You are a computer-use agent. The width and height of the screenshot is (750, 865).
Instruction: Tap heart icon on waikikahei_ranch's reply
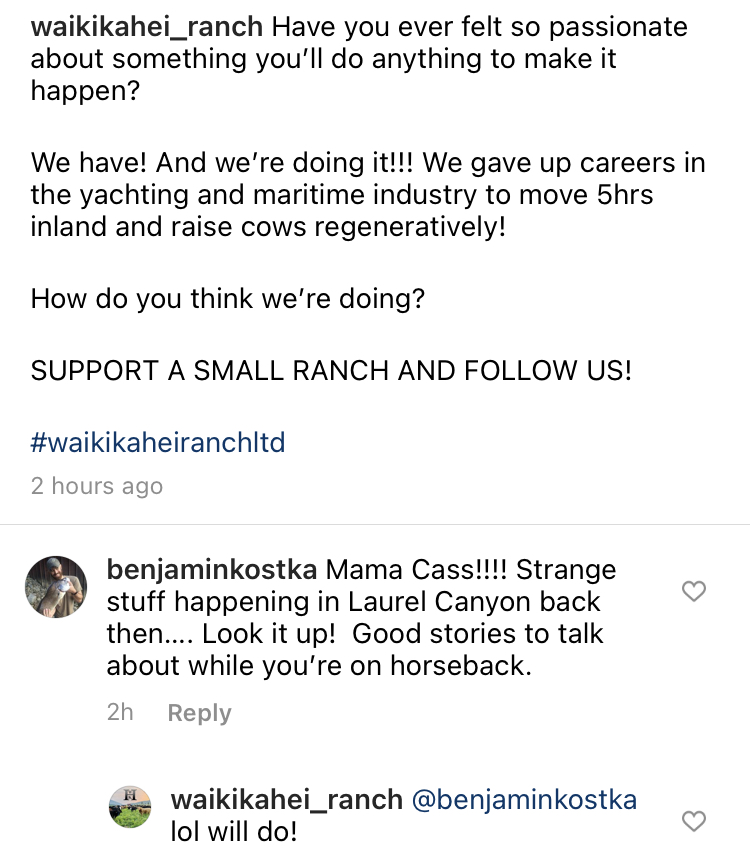pos(693,822)
